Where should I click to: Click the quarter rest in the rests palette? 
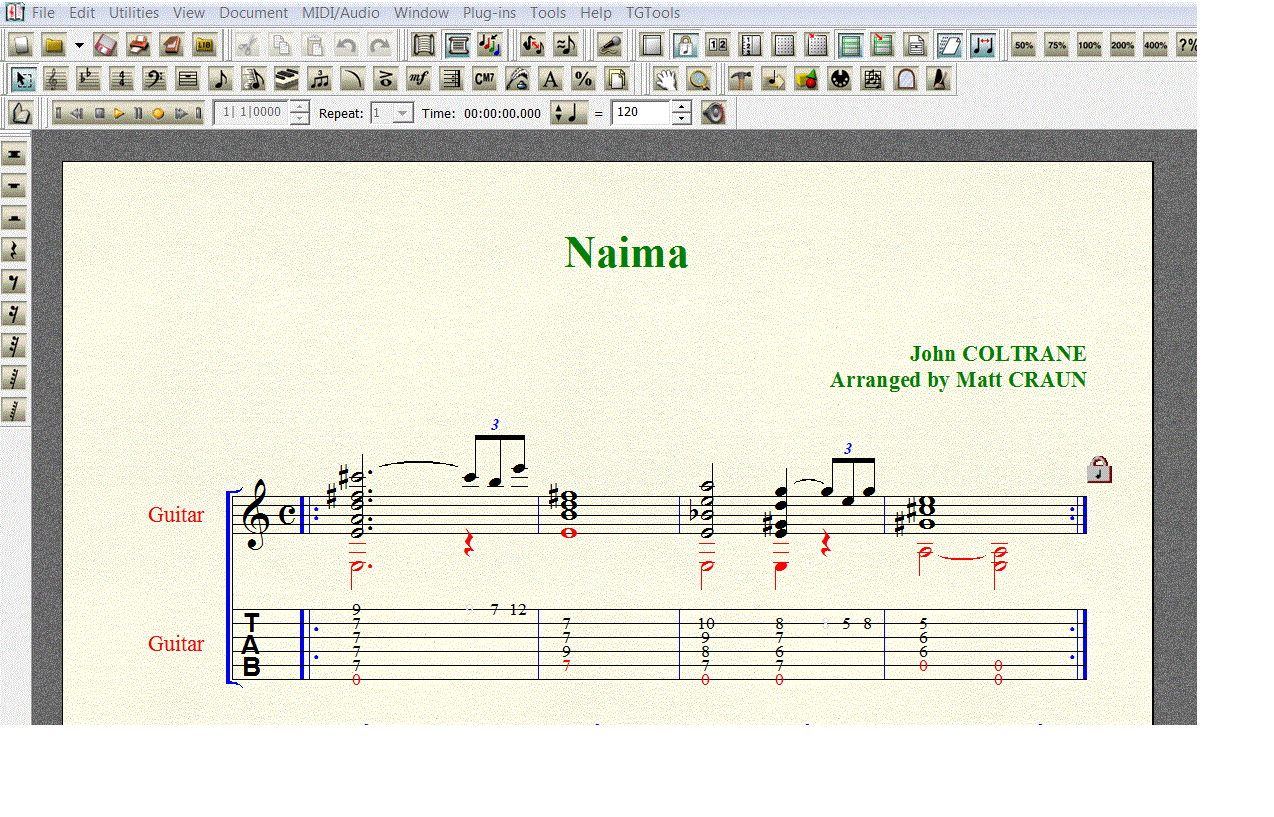14,250
